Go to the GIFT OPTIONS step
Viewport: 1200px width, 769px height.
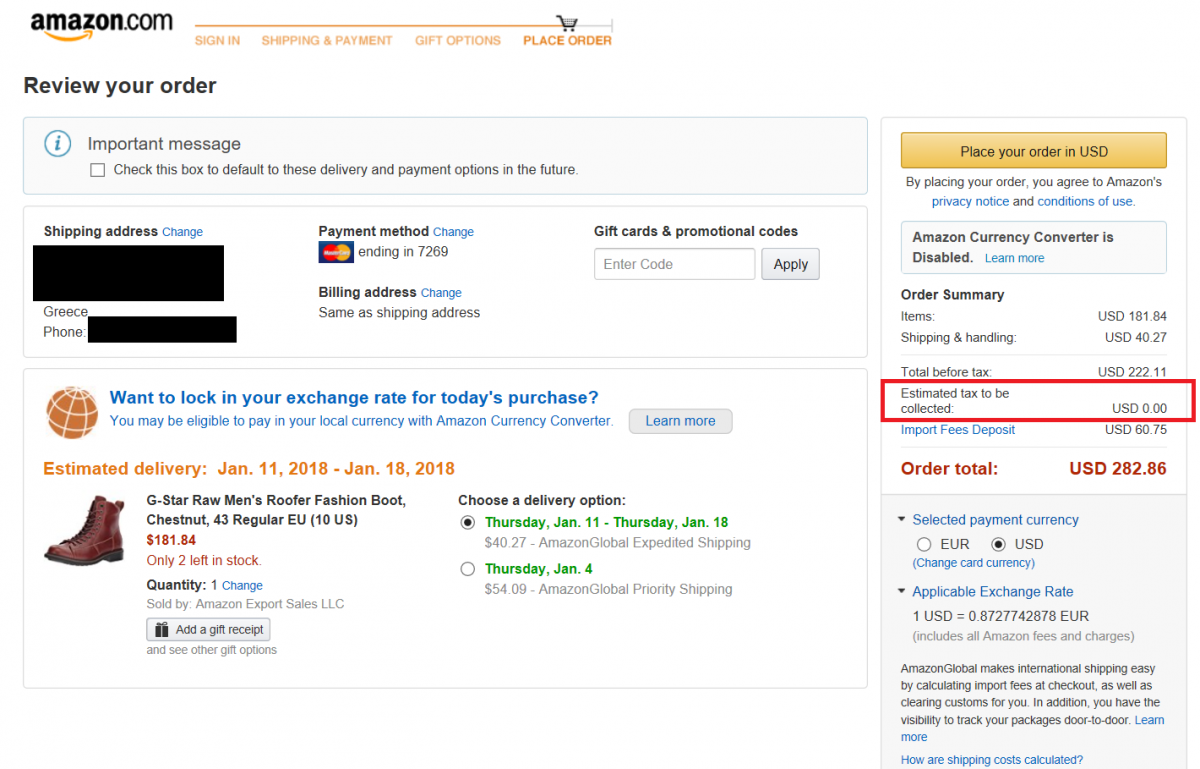(458, 41)
